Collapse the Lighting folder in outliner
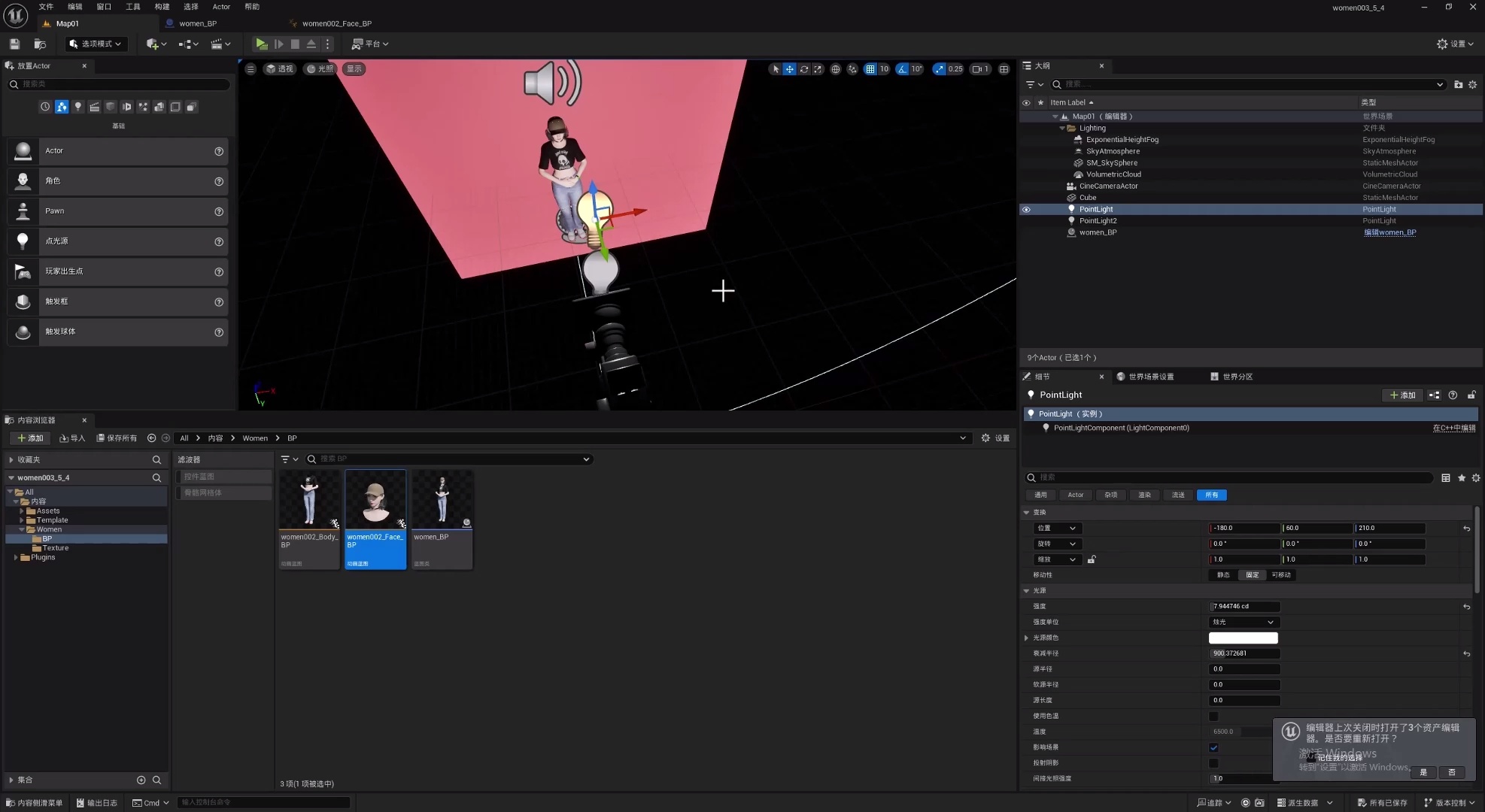This screenshot has height=812, width=1485. tap(1062, 129)
